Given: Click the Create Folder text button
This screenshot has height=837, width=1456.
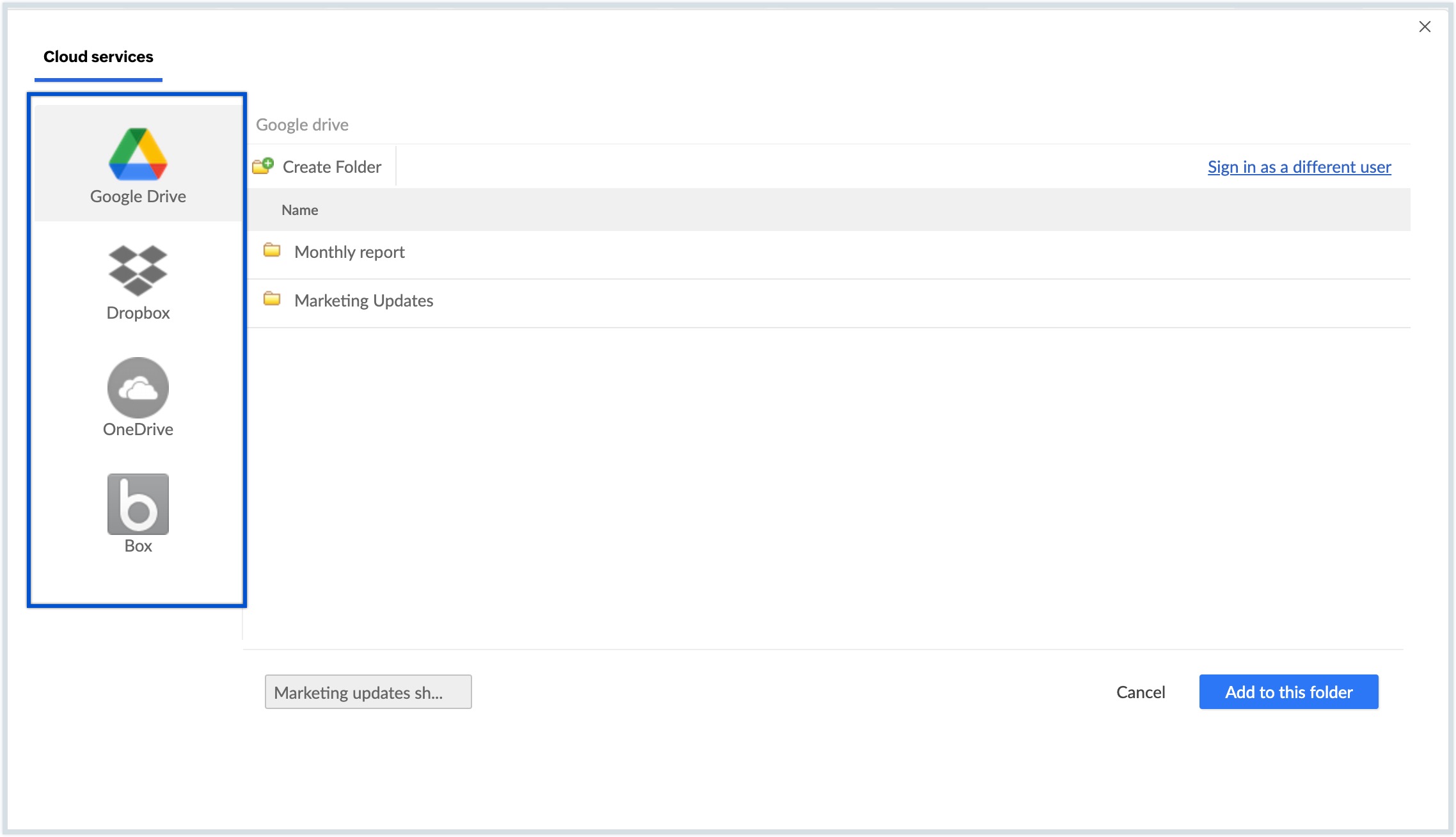Looking at the screenshot, I should 331,167.
